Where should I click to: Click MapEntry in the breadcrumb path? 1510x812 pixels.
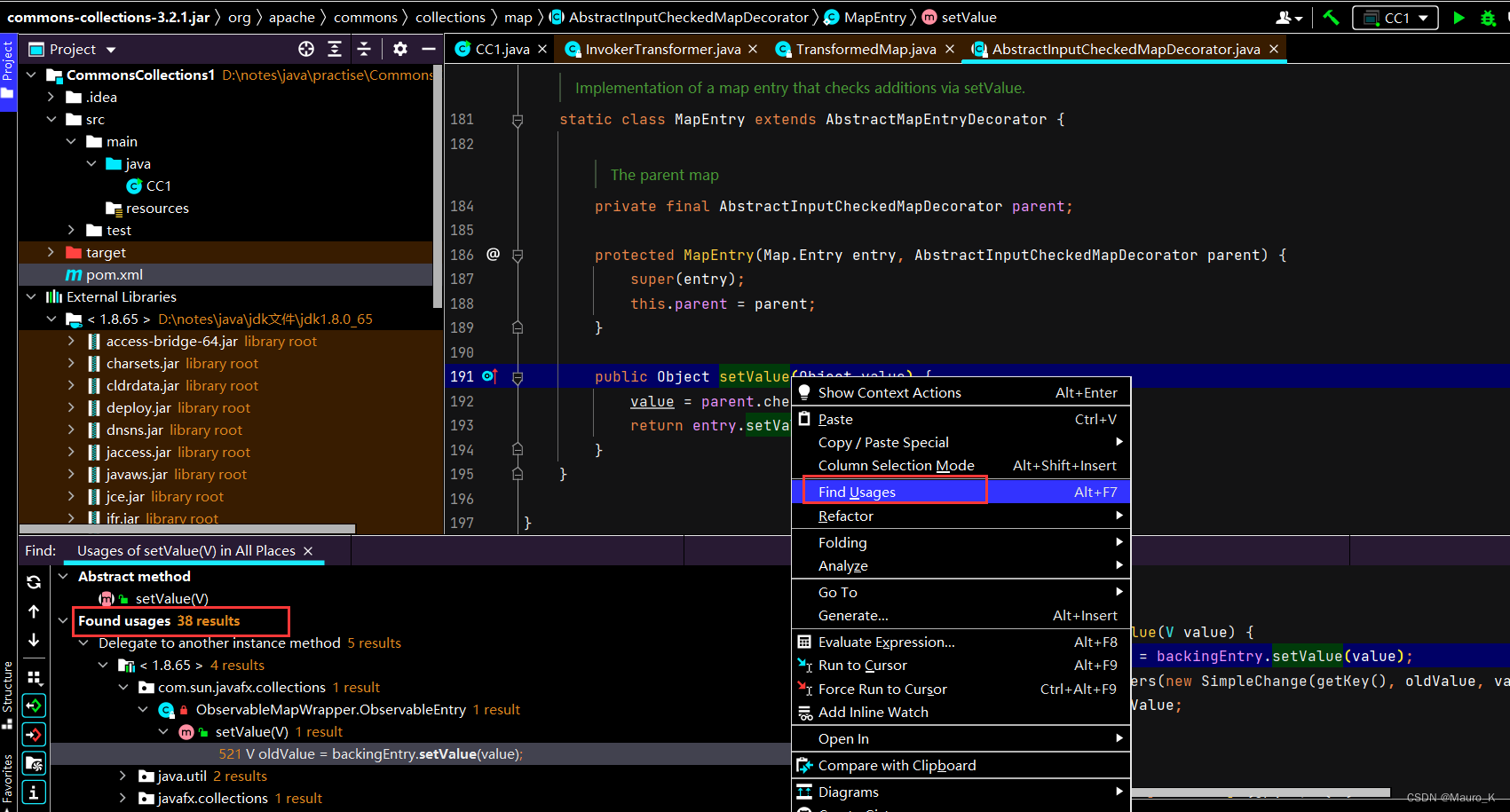pyautogui.click(x=866, y=17)
